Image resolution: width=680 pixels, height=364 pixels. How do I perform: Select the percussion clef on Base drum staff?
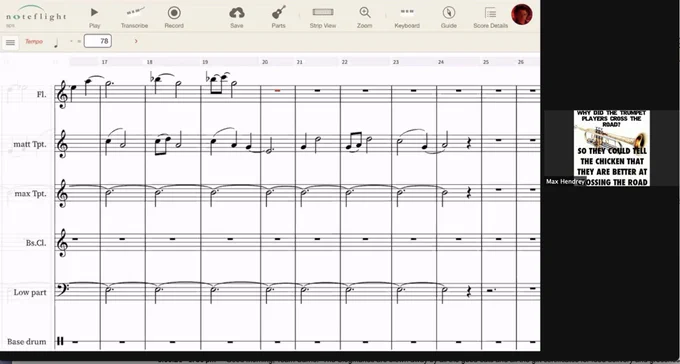[60, 341]
